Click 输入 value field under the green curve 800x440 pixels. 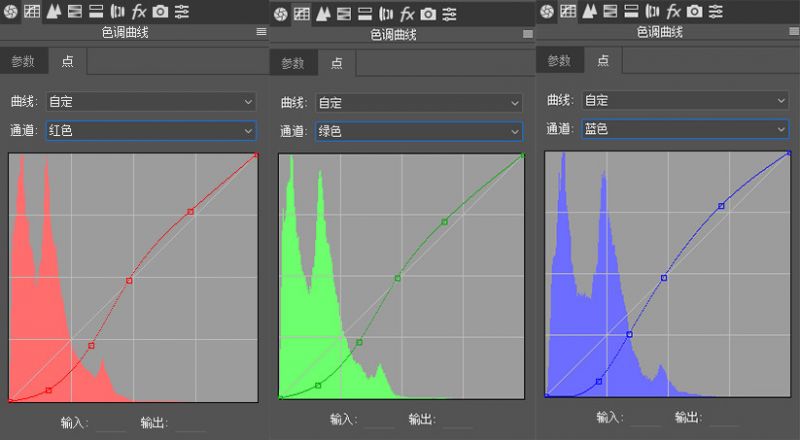(x=382, y=421)
